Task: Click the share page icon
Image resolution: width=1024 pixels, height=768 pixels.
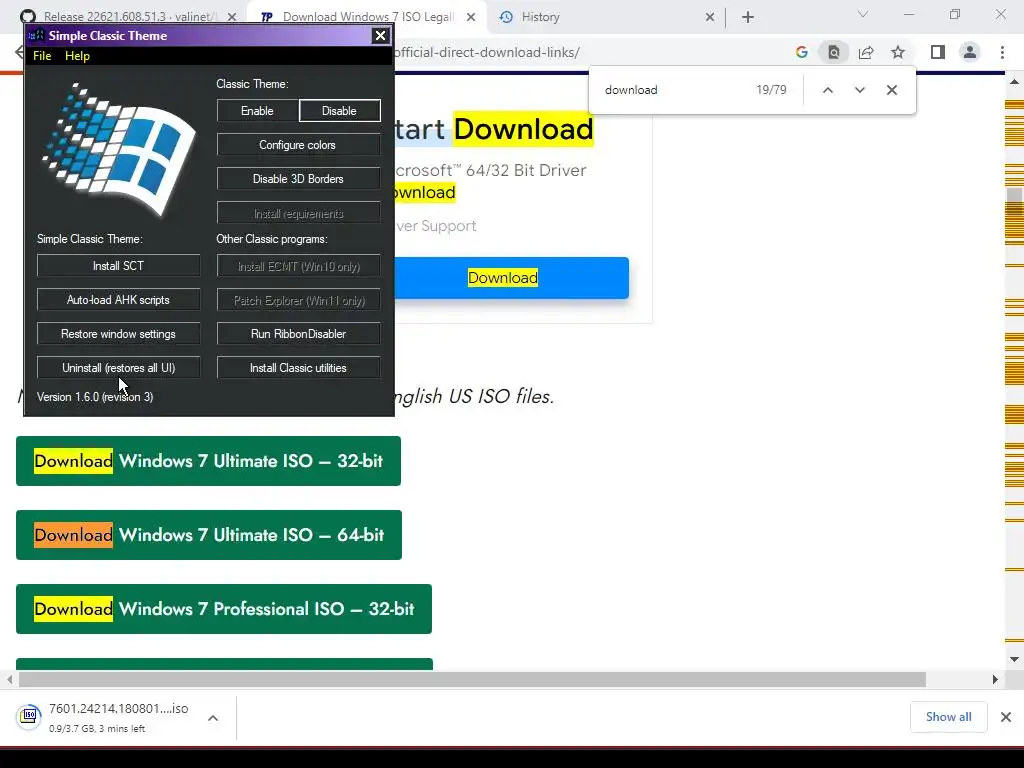Action: pyautogui.click(x=866, y=52)
